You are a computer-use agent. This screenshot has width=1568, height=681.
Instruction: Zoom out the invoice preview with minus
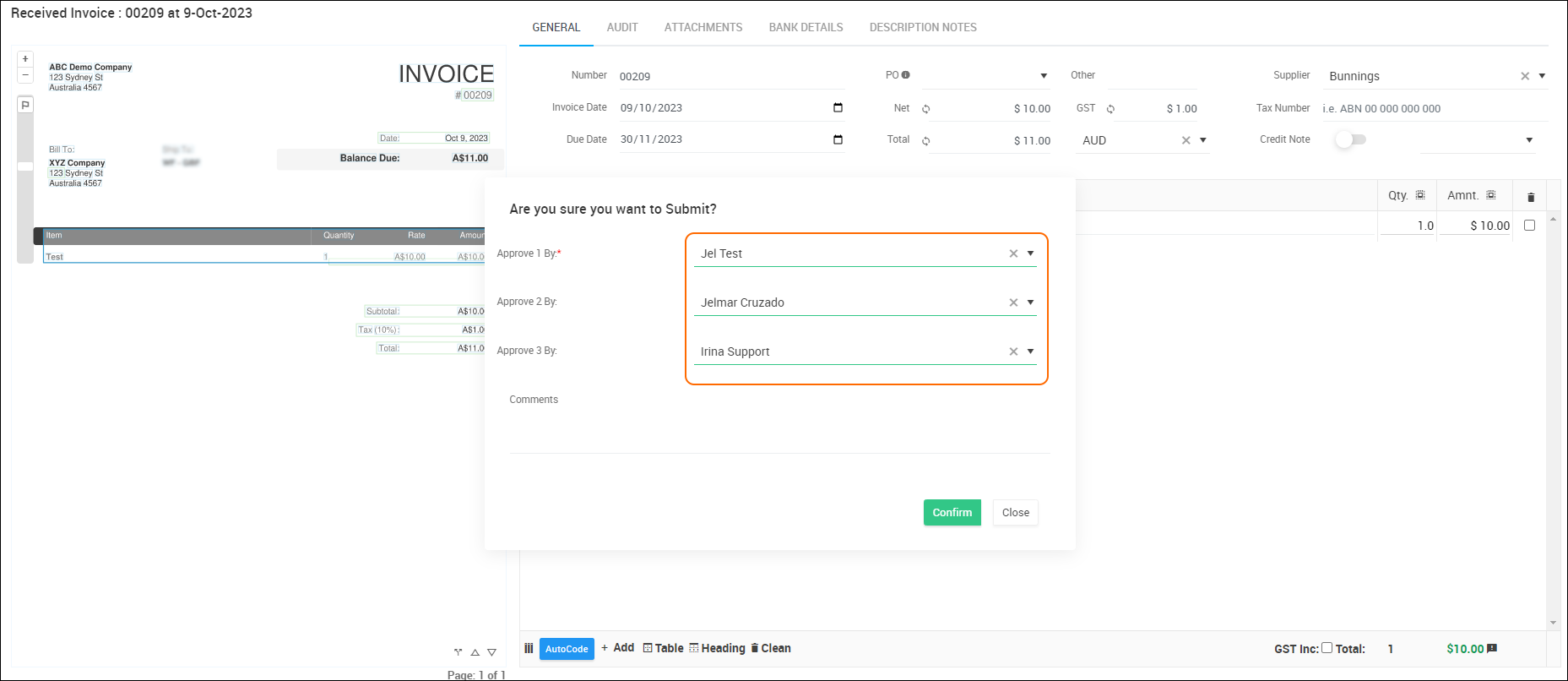click(x=25, y=75)
